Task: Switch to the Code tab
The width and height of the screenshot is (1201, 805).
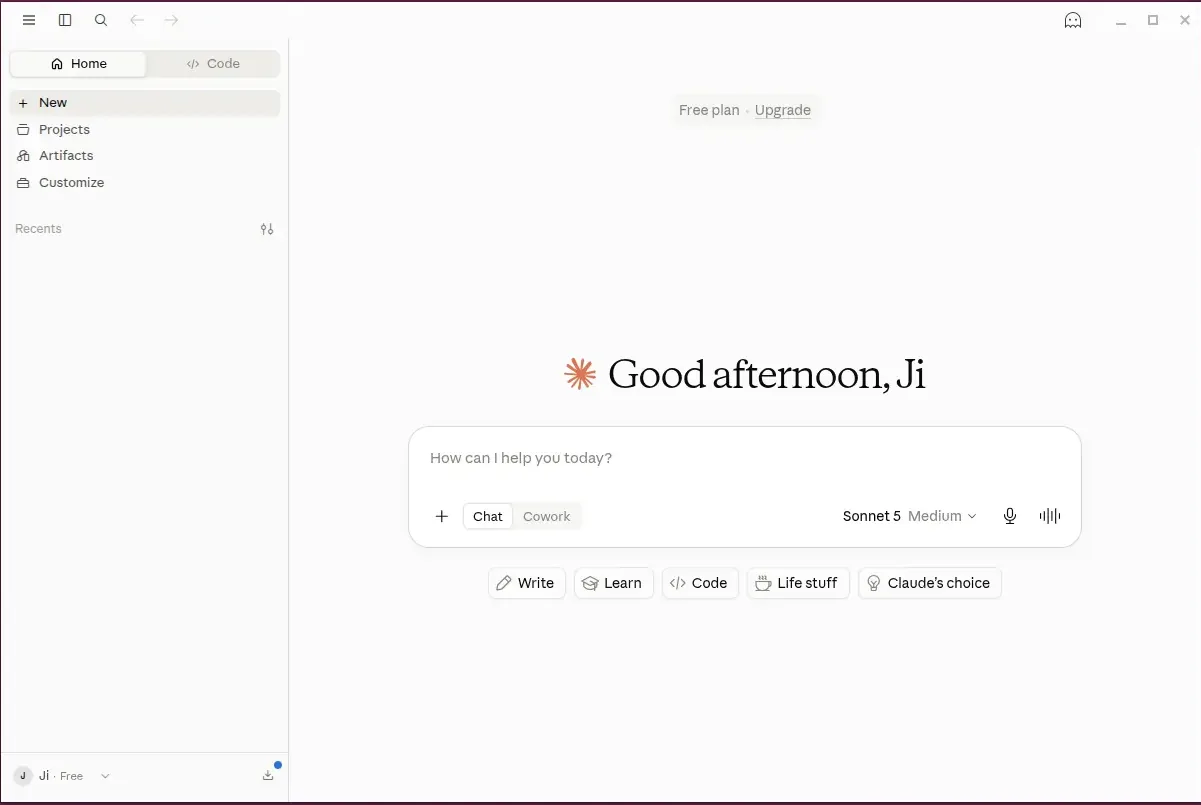Action: tap(213, 64)
